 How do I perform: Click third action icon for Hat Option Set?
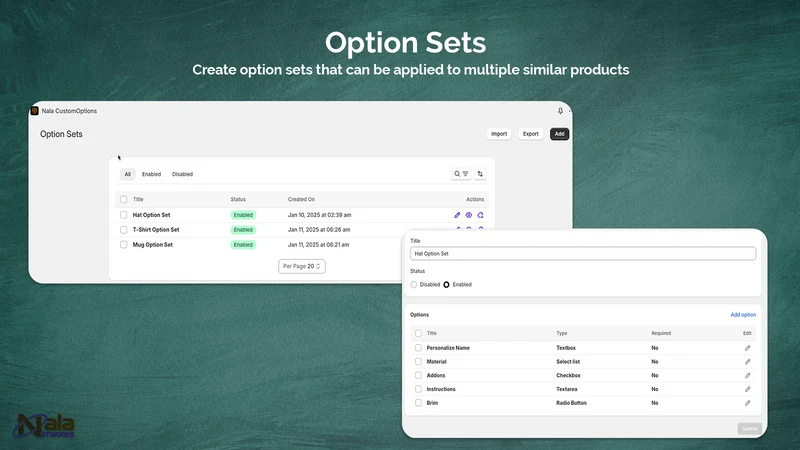(480, 215)
